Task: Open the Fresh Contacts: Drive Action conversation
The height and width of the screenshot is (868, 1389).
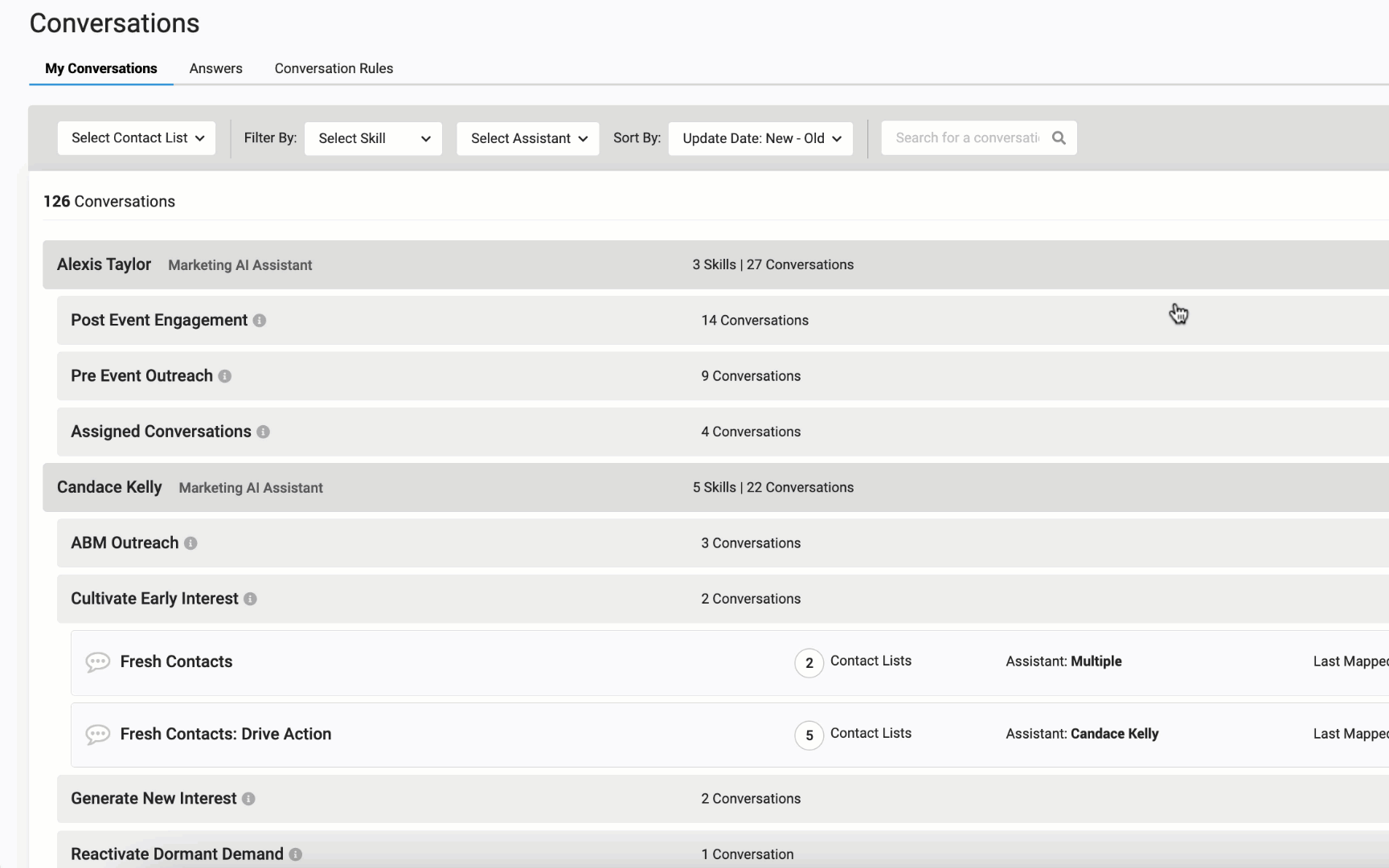Action: pyautogui.click(x=226, y=734)
